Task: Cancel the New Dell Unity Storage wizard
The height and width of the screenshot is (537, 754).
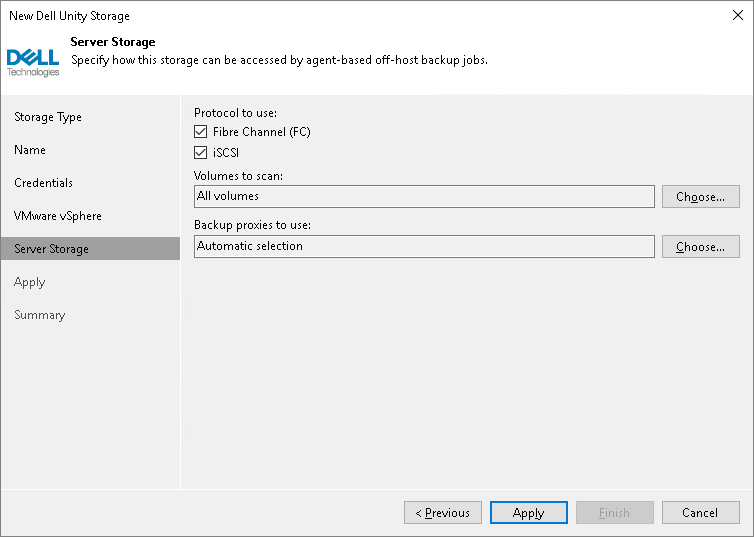Action: pyautogui.click(x=701, y=512)
